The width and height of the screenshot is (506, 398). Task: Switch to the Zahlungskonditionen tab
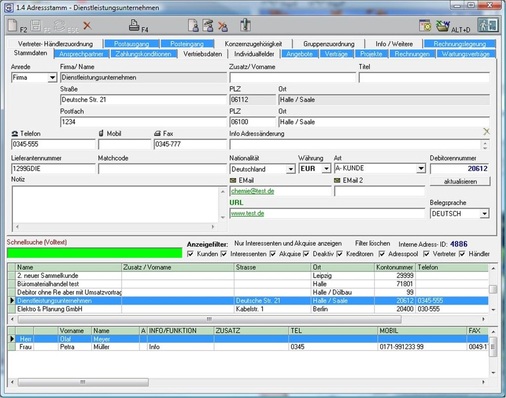tap(143, 54)
